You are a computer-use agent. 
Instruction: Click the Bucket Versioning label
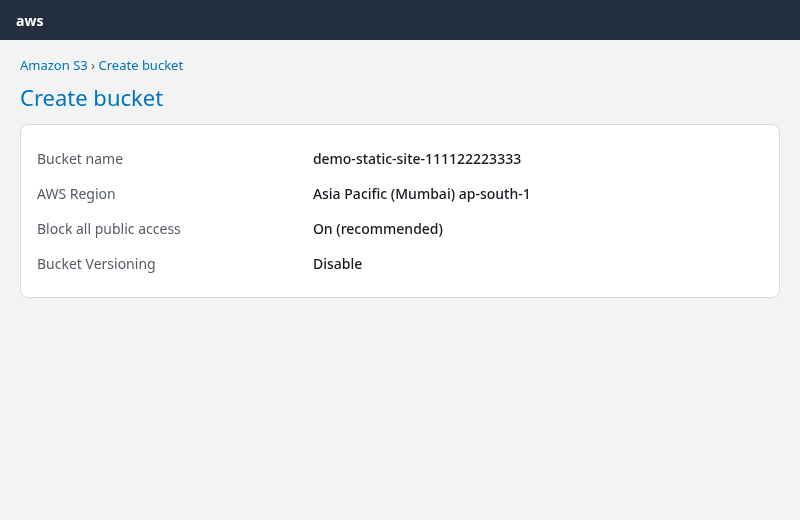click(96, 264)
